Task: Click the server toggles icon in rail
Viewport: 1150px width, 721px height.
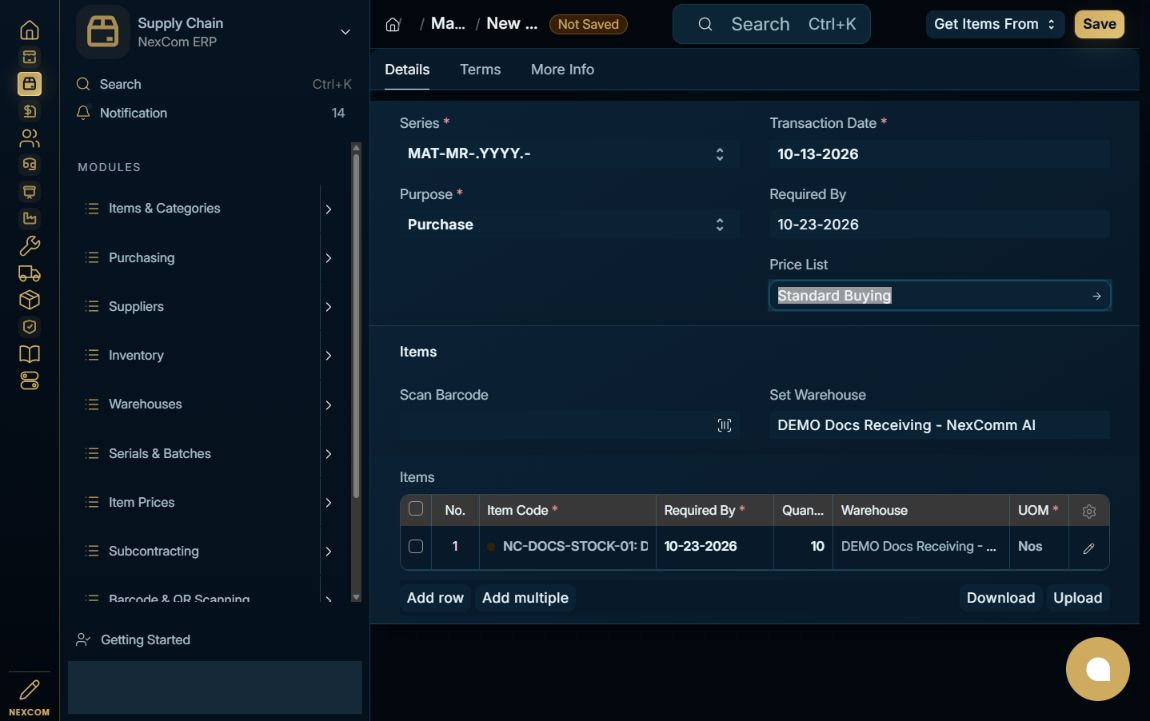Action: (x=29, y=381)
